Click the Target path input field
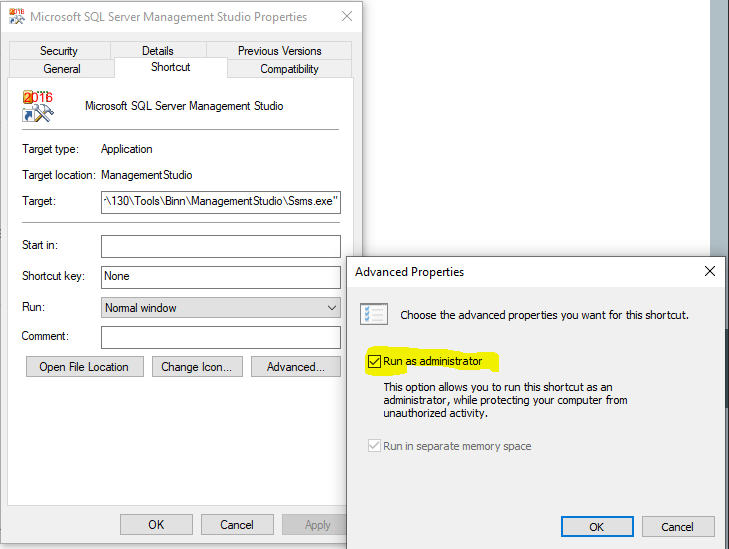The image size is (729, 549). (221, 202)
